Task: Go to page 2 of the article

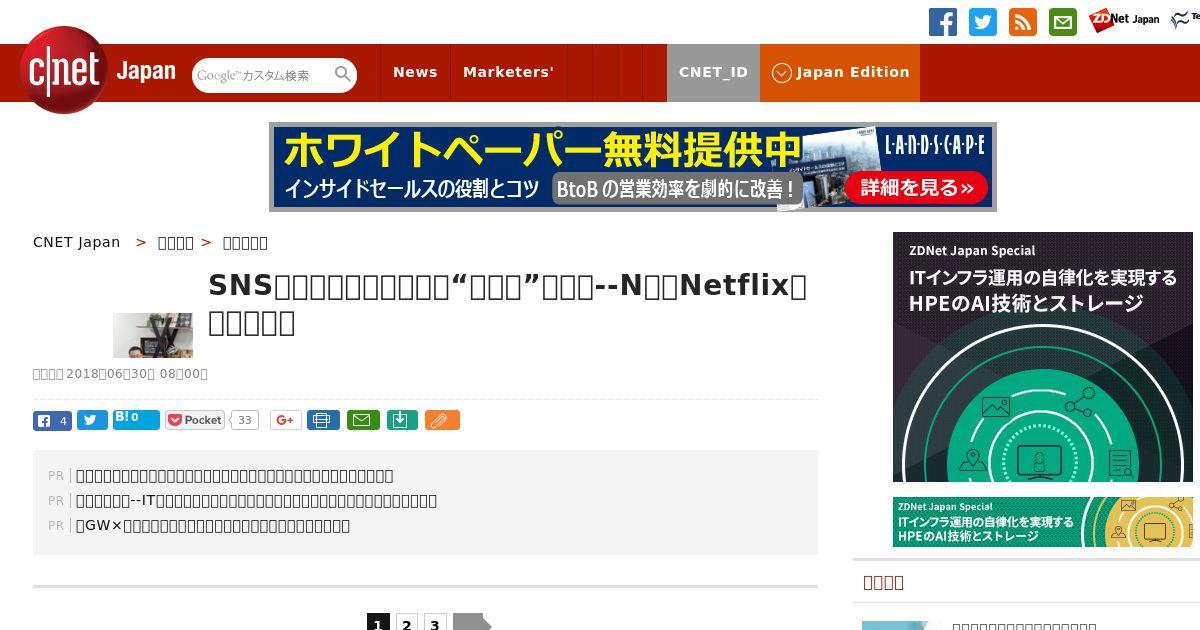Action: [407, 623]
